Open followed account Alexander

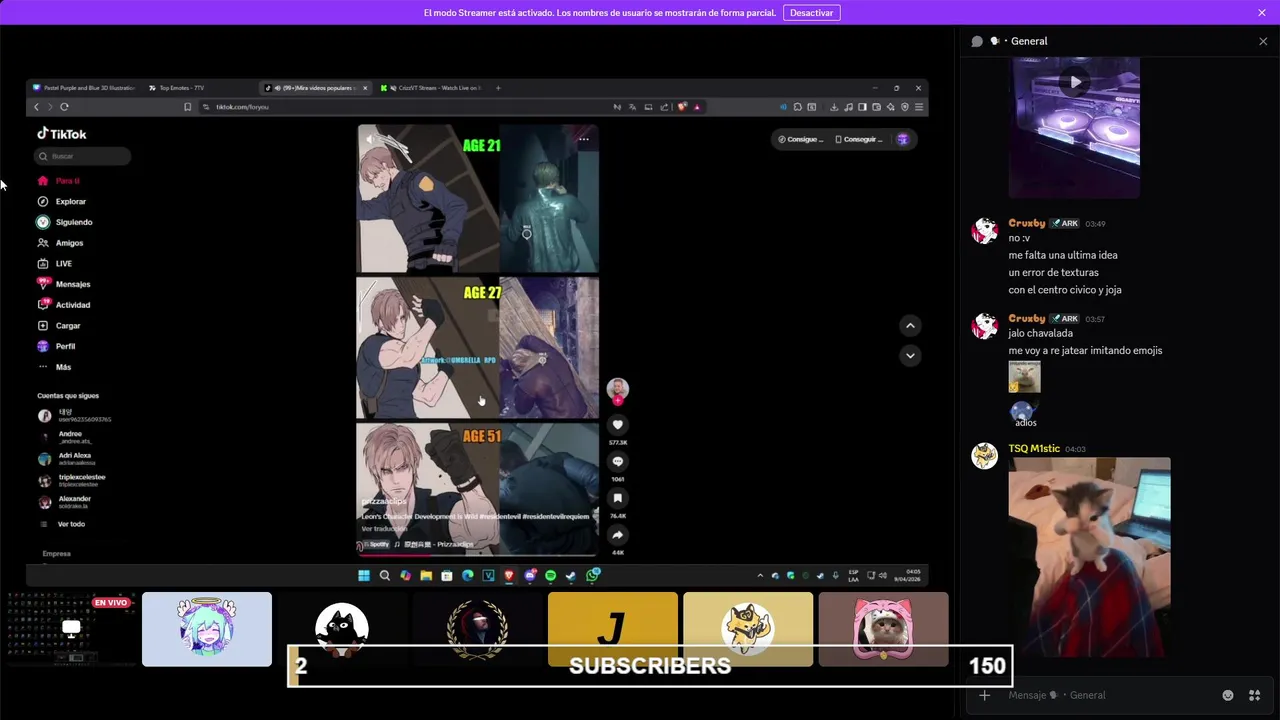tap(65, 502)
